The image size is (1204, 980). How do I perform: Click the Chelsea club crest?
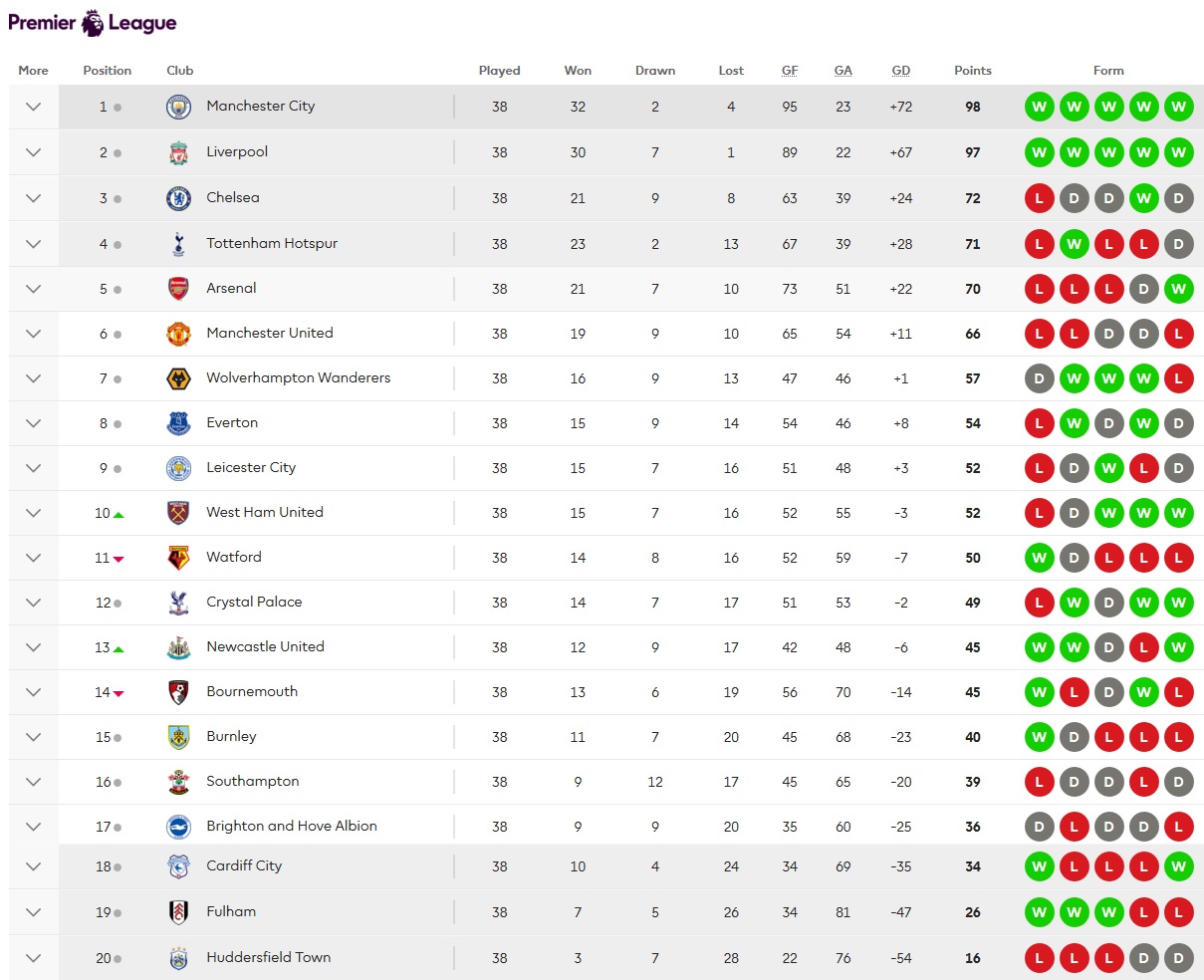[x=178, y=198]
